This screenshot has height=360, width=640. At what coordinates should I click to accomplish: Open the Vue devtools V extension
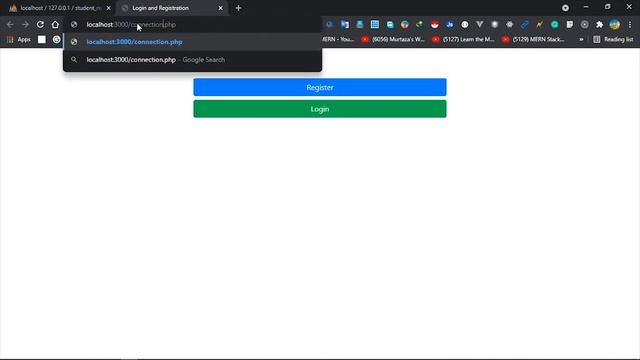point(480,24)
